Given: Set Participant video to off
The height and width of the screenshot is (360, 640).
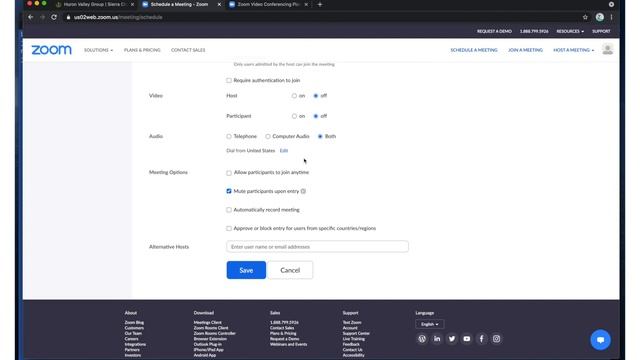Looking at the screenshot, I should (316, 116).
